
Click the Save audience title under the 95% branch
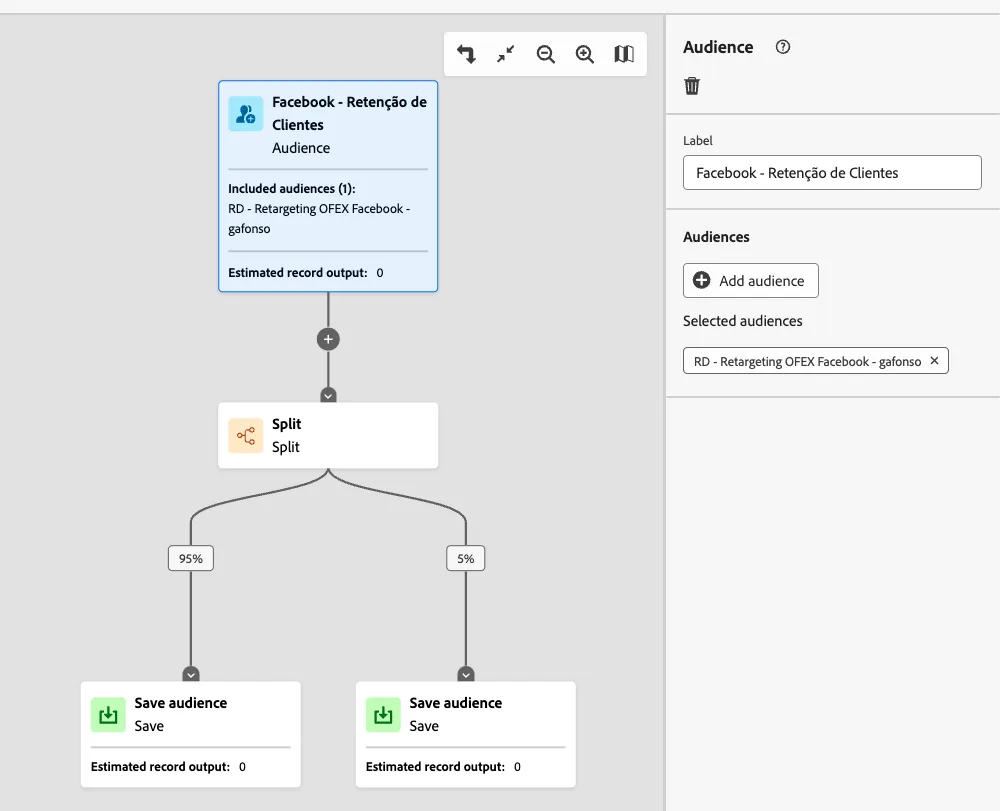(180, 703)
